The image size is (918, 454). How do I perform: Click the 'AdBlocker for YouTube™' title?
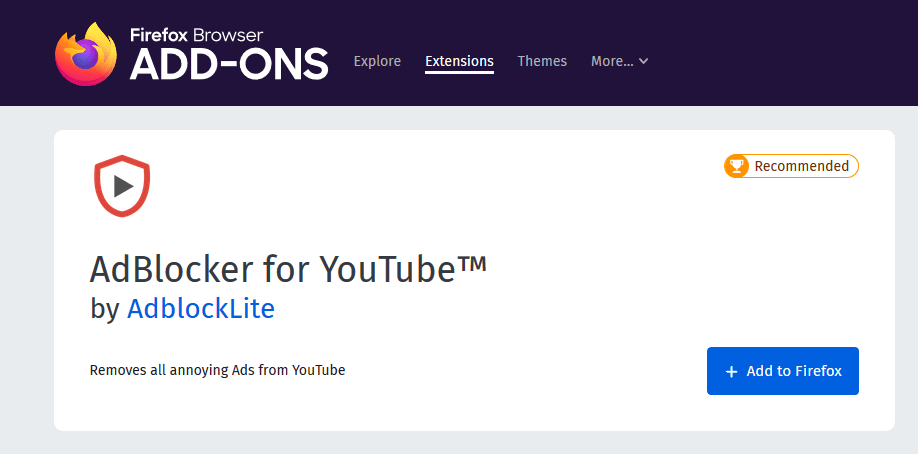point(288,269)
